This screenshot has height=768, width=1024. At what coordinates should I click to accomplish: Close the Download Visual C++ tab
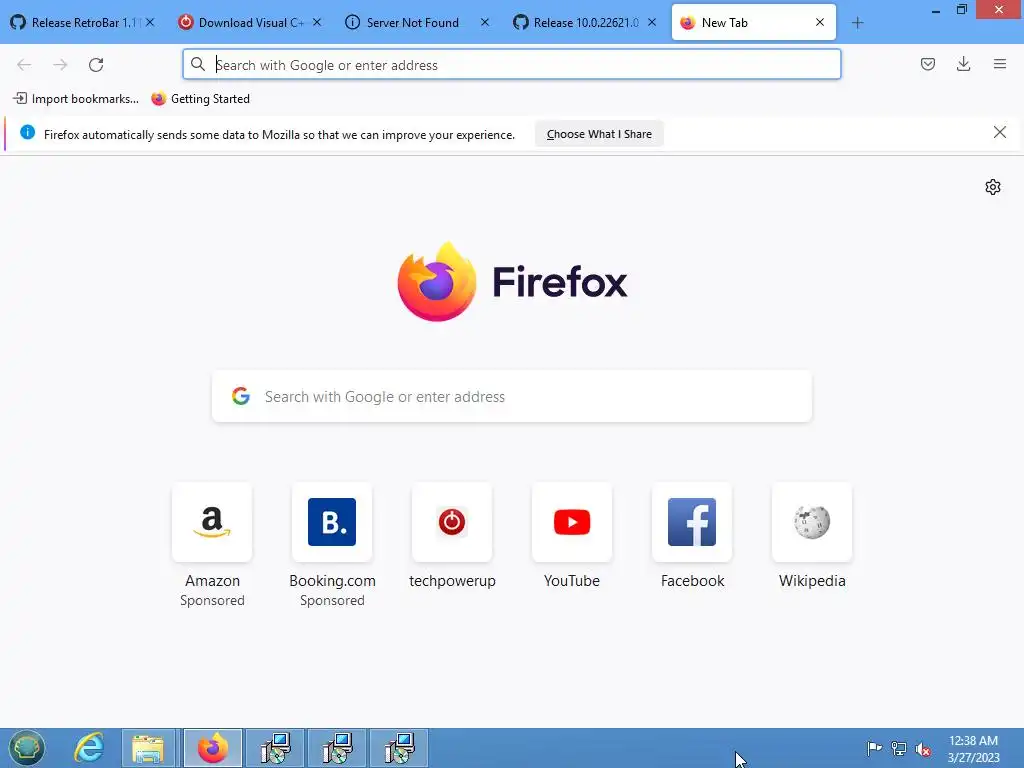317,22
